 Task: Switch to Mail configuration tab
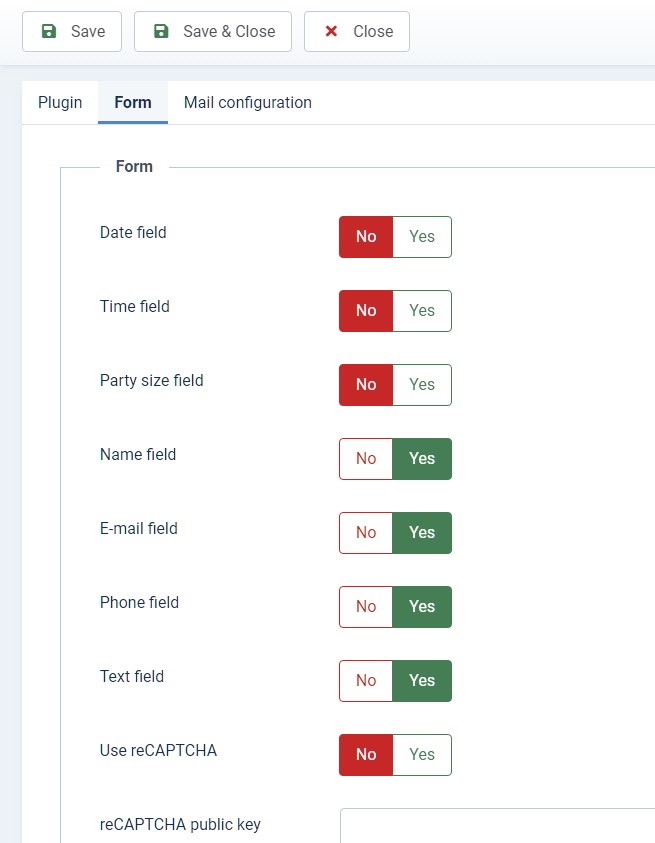248,103
